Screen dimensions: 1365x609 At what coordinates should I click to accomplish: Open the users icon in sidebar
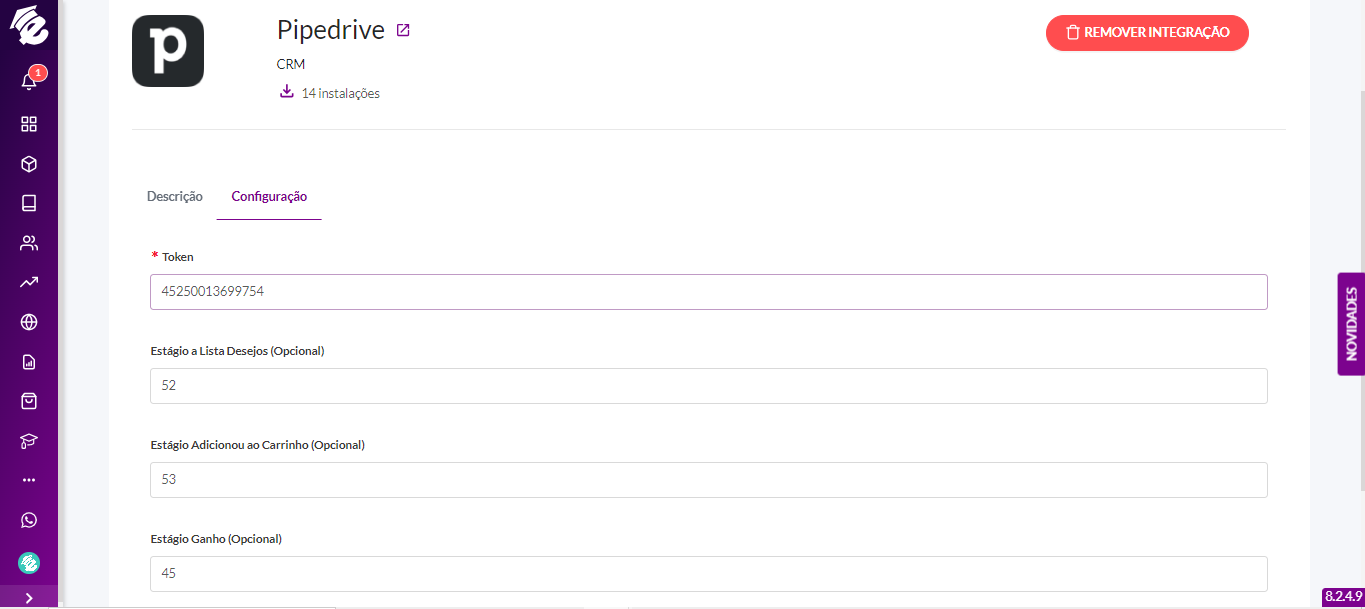29,243
